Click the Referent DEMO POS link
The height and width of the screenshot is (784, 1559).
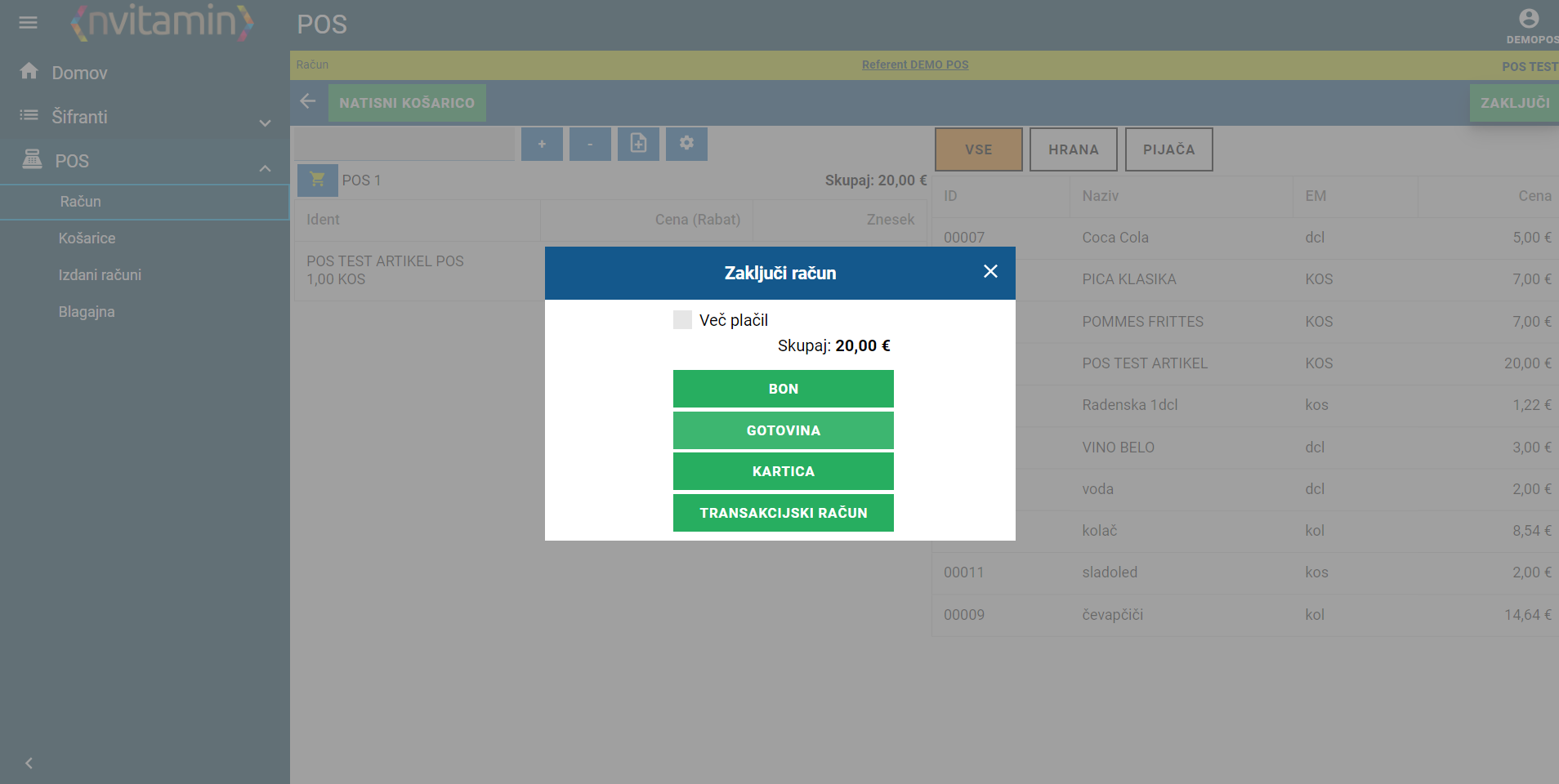(915, 65)
